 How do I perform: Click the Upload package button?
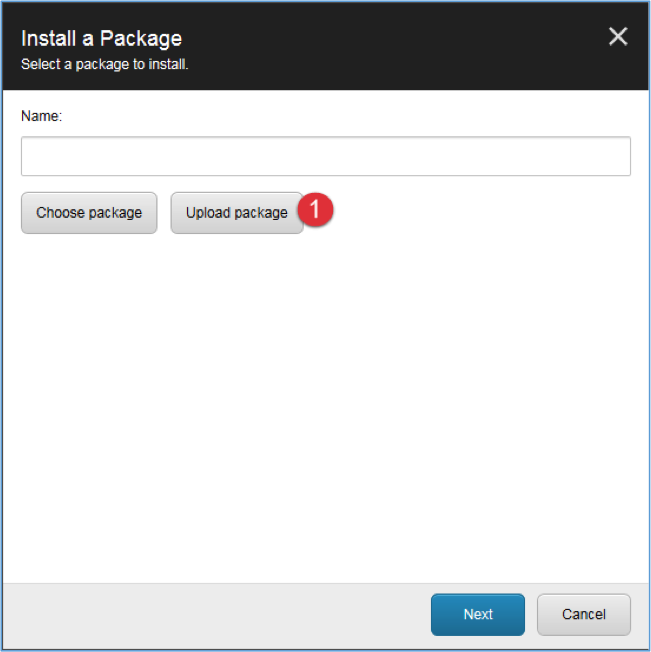(x=237, y=213)
